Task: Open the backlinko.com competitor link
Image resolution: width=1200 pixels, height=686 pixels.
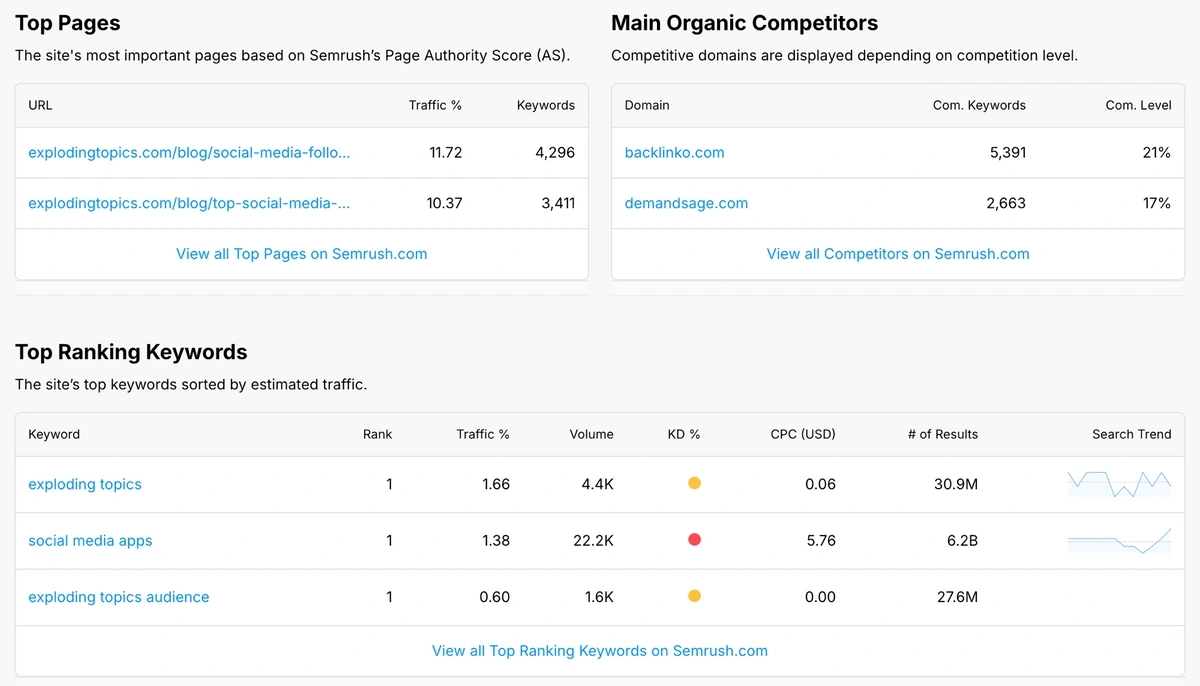Action: coord(674,153)
